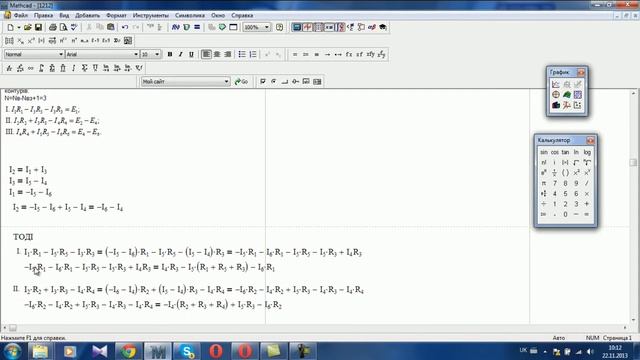Viewport: 640px width, 360px height.
Task: Close the График palette
Action: pyautogui.click(x=581, y=72)
